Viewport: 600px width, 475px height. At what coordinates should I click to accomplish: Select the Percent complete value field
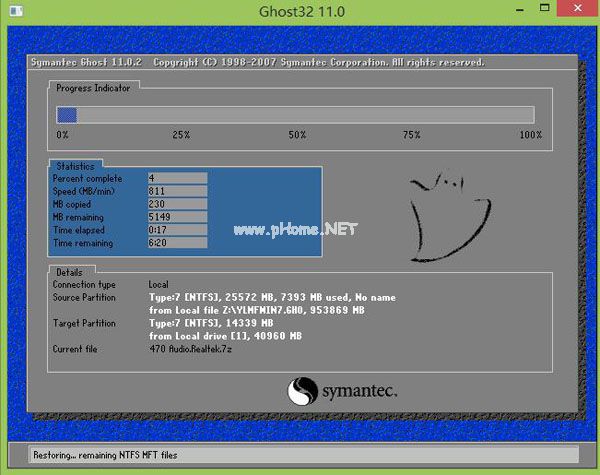[176, 177]
